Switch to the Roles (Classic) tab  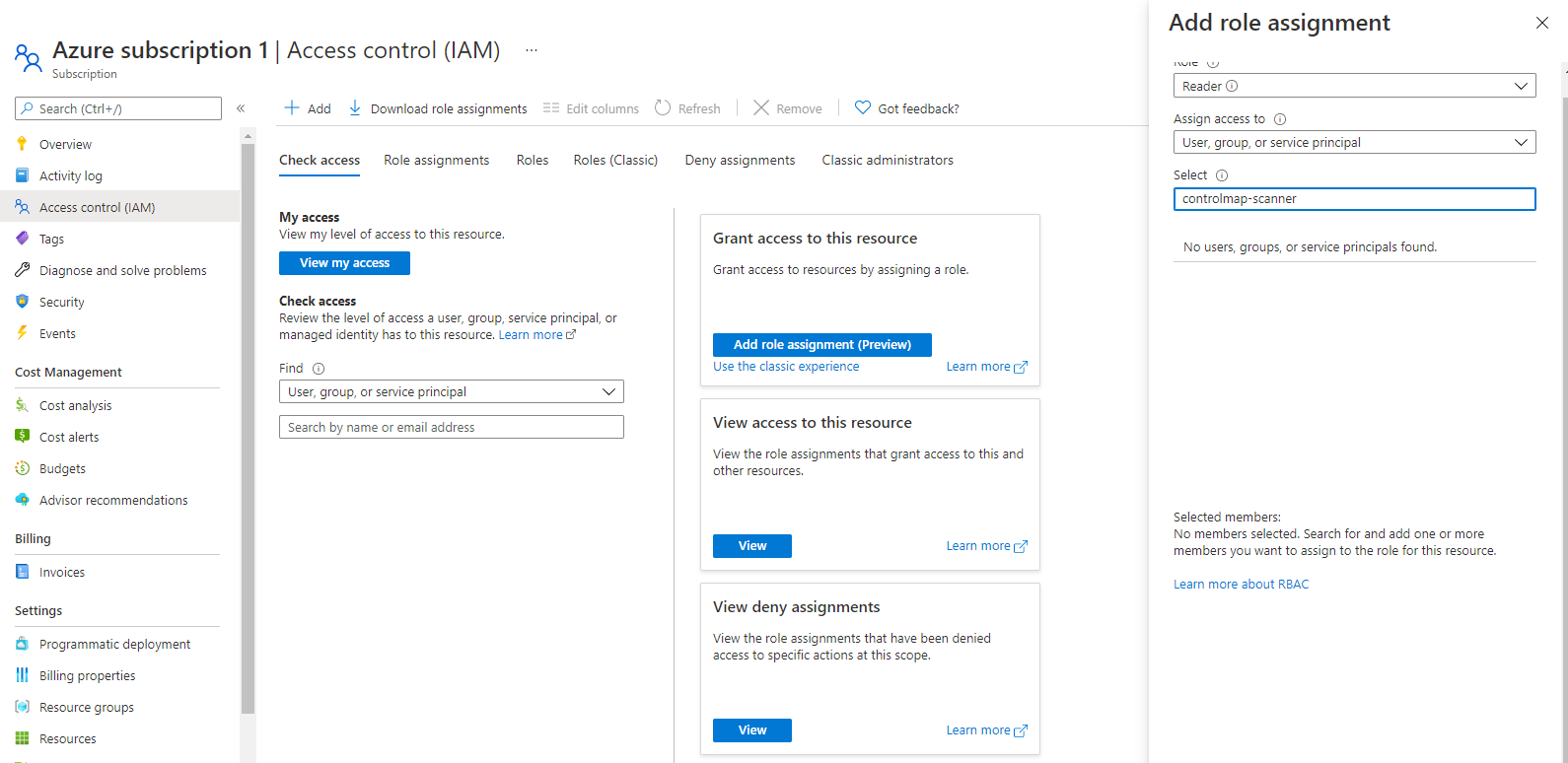point(615,160)
